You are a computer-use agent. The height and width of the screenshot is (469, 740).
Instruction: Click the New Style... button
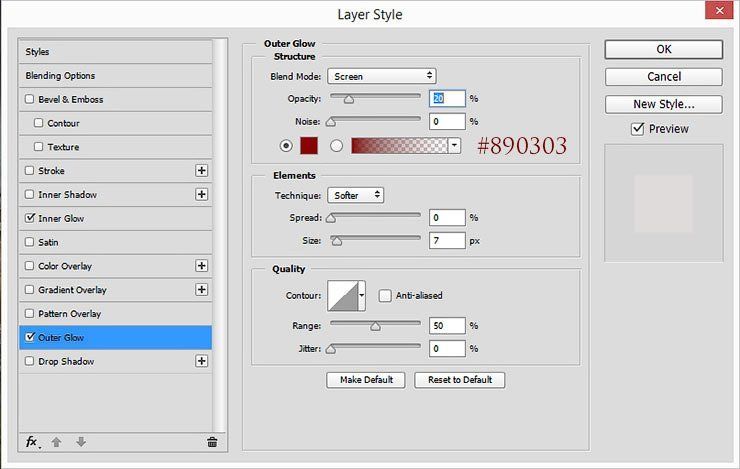664,104
